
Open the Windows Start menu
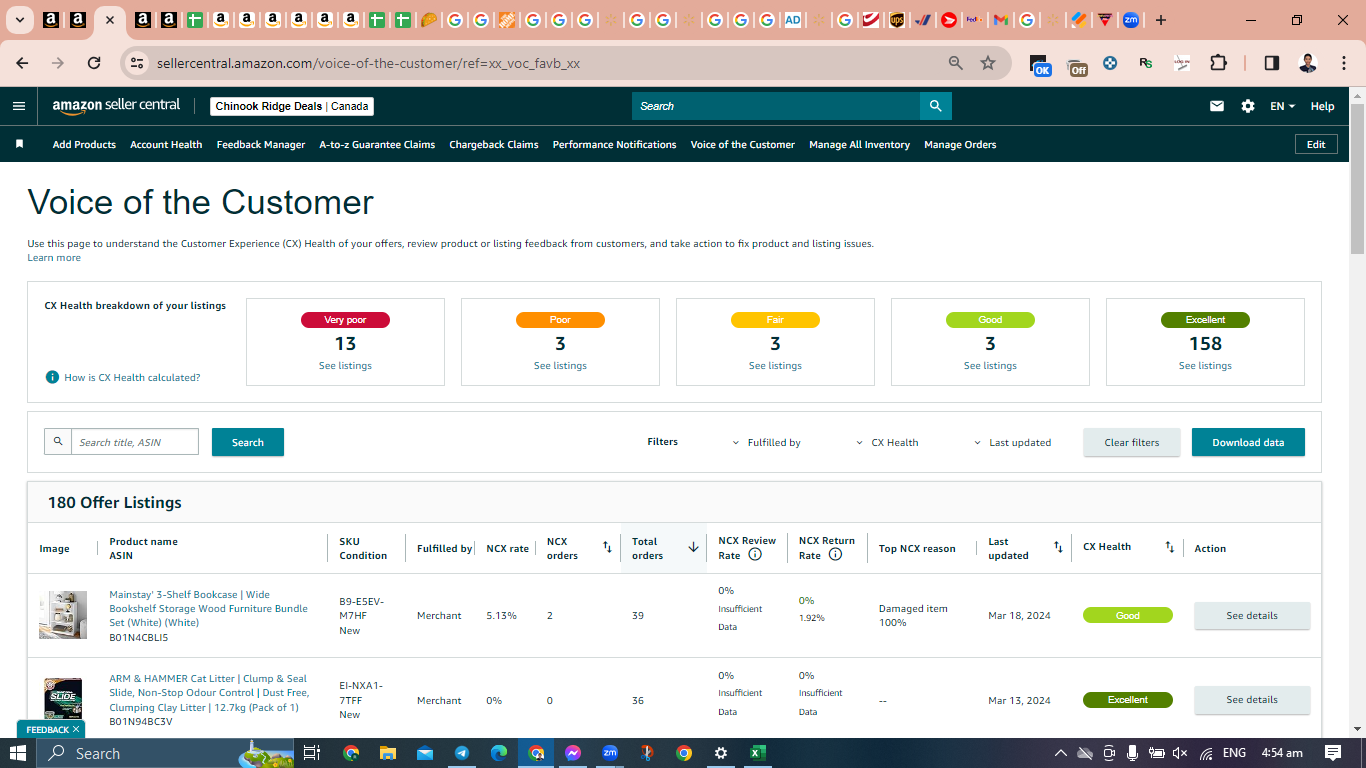(19, 753)
